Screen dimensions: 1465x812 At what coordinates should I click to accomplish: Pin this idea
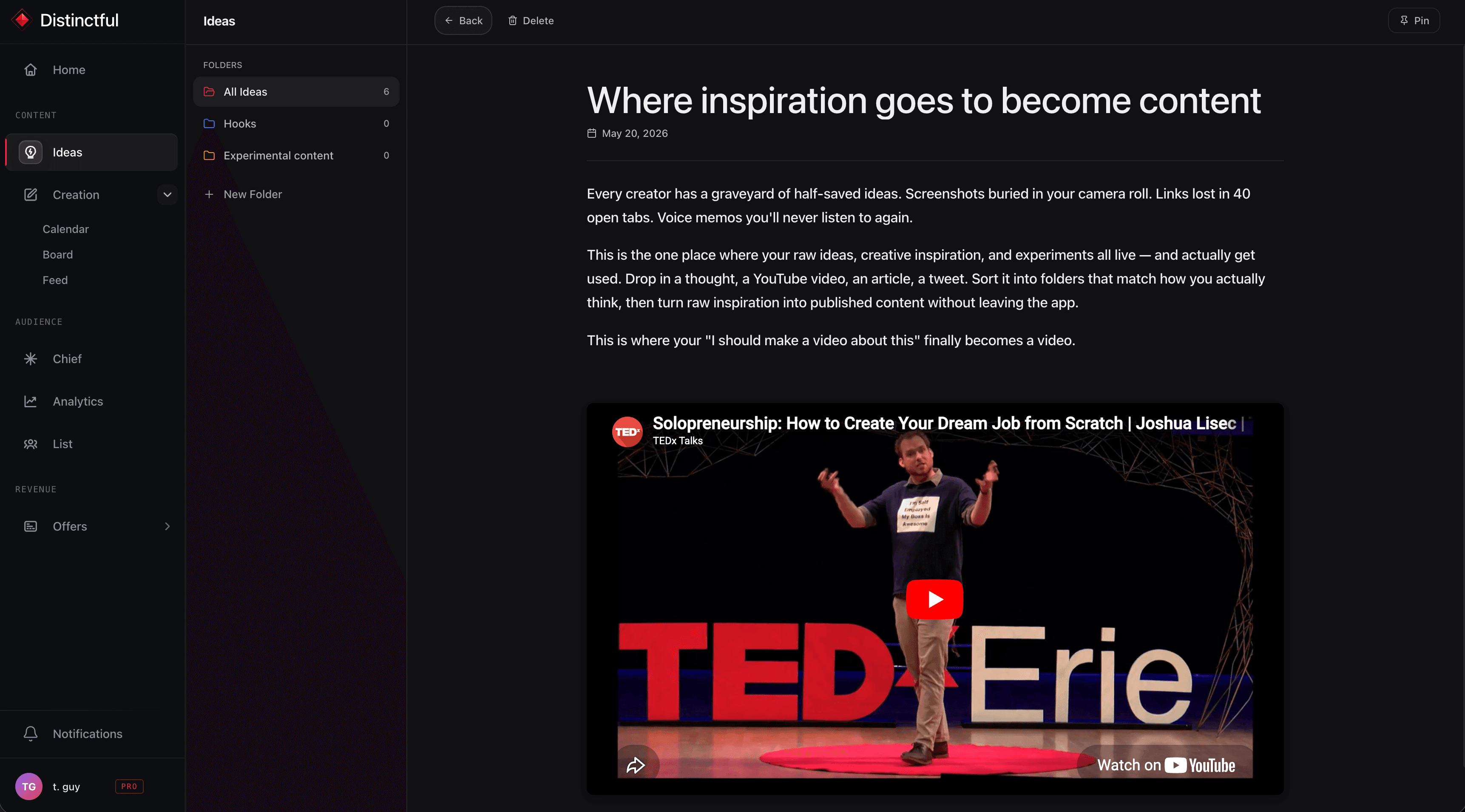click(x=1414, y=20)
